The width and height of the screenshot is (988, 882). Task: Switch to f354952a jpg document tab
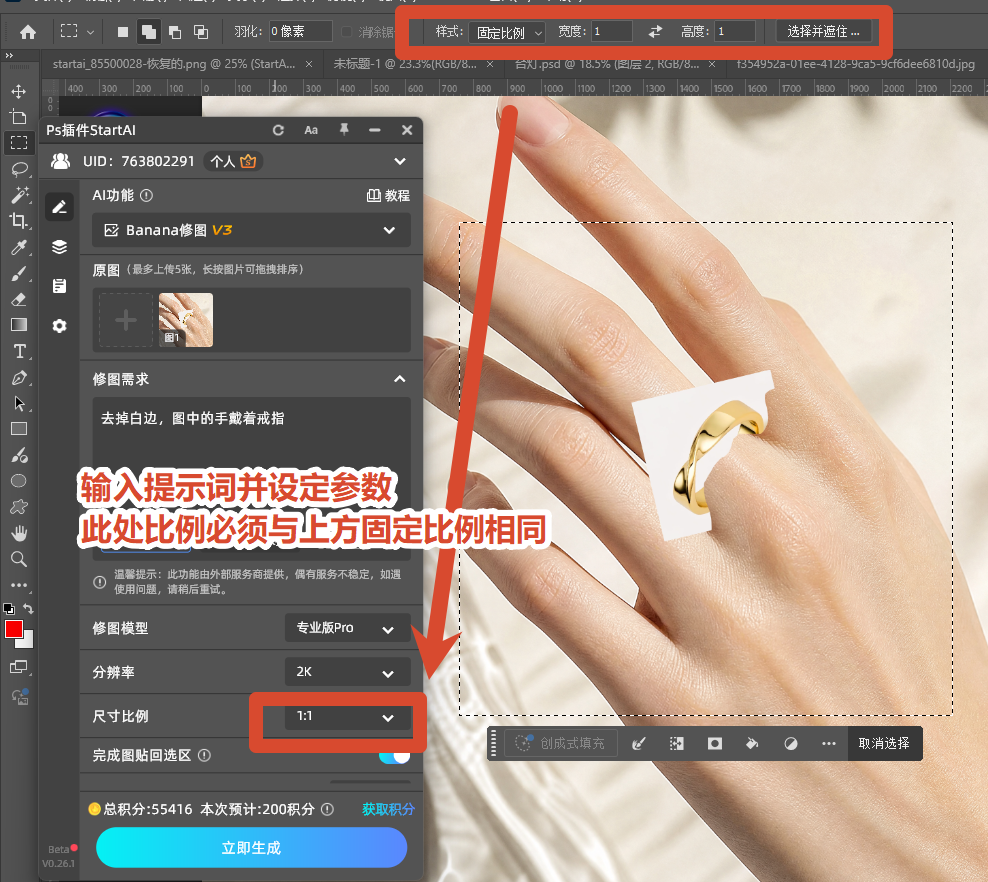pyautogui.click(x=856, y=64)
